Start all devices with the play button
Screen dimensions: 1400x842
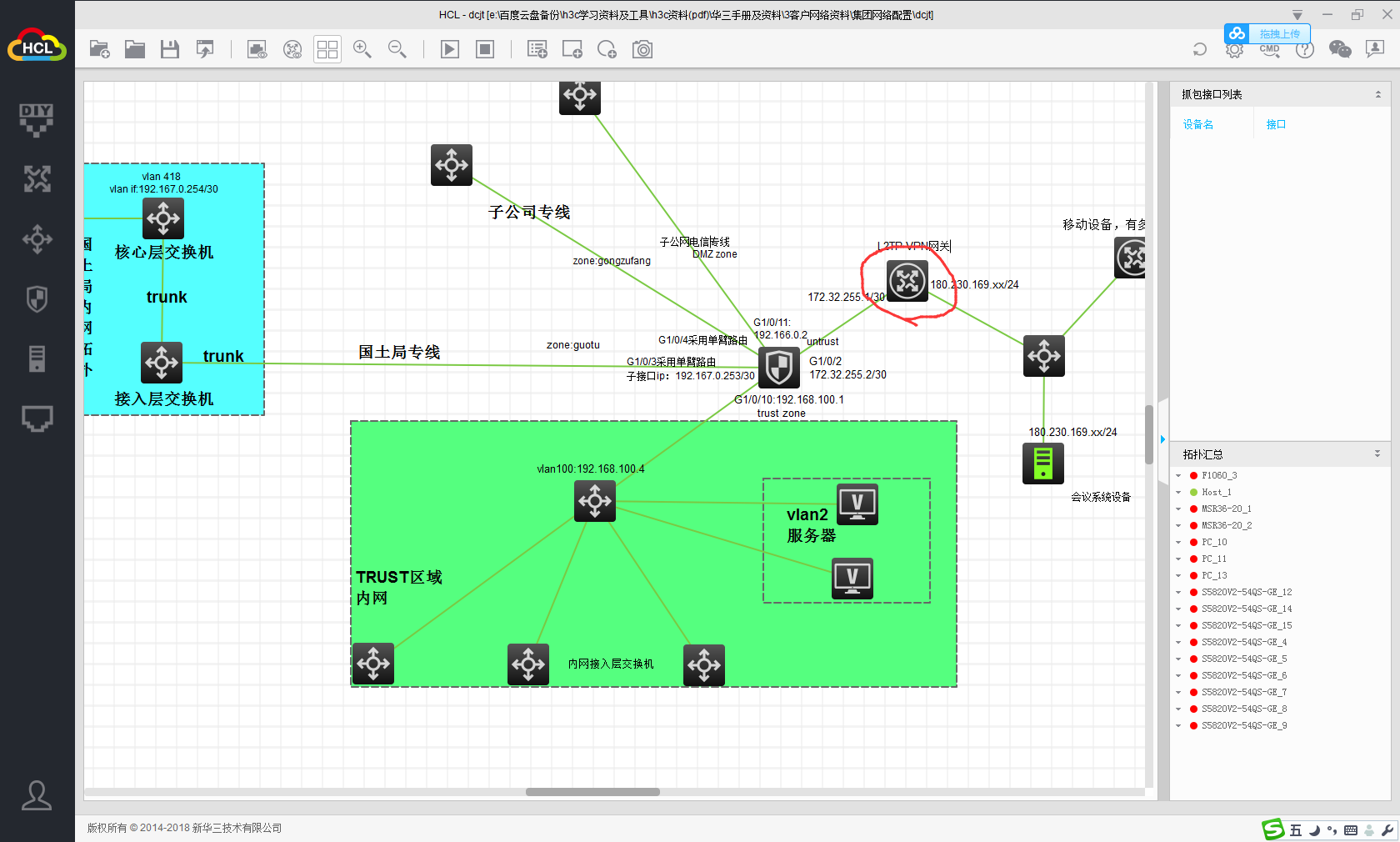tap(450, 50)
